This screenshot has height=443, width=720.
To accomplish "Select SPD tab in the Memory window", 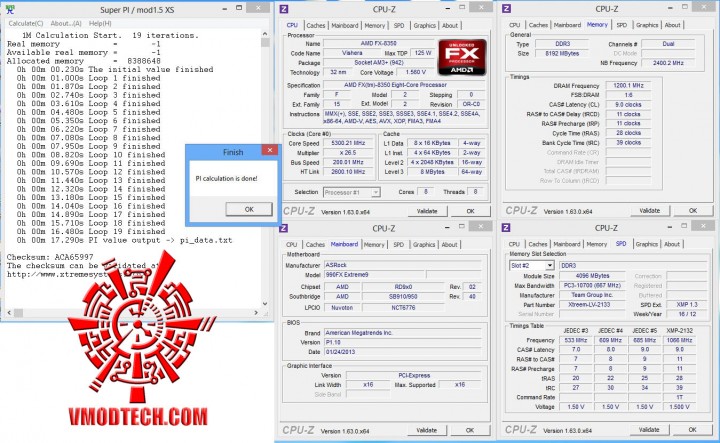I will (x=622, y=25).
